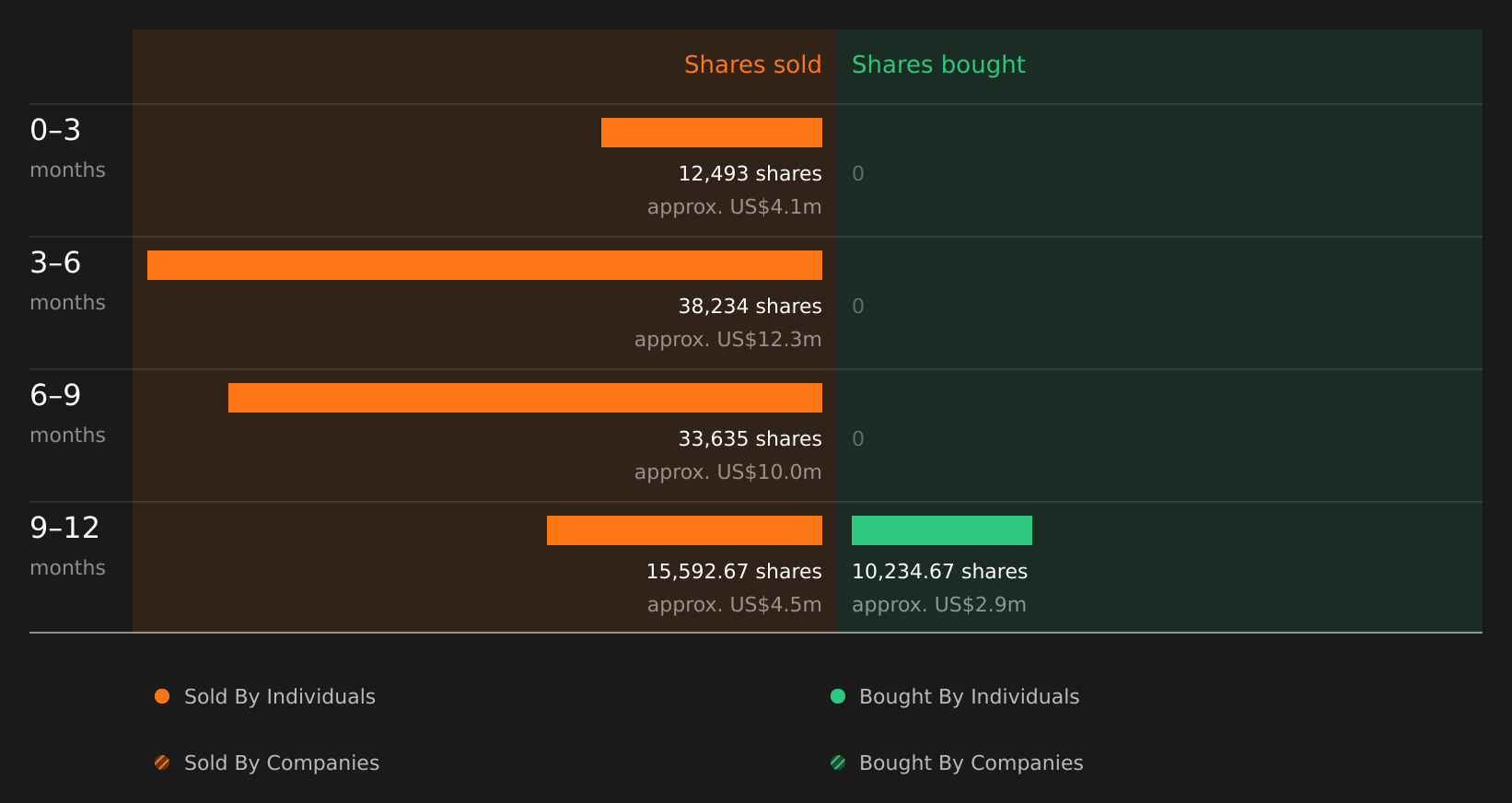Click the 6–9 months row label
Viewport: 1512px width, 803px height.
67,413
